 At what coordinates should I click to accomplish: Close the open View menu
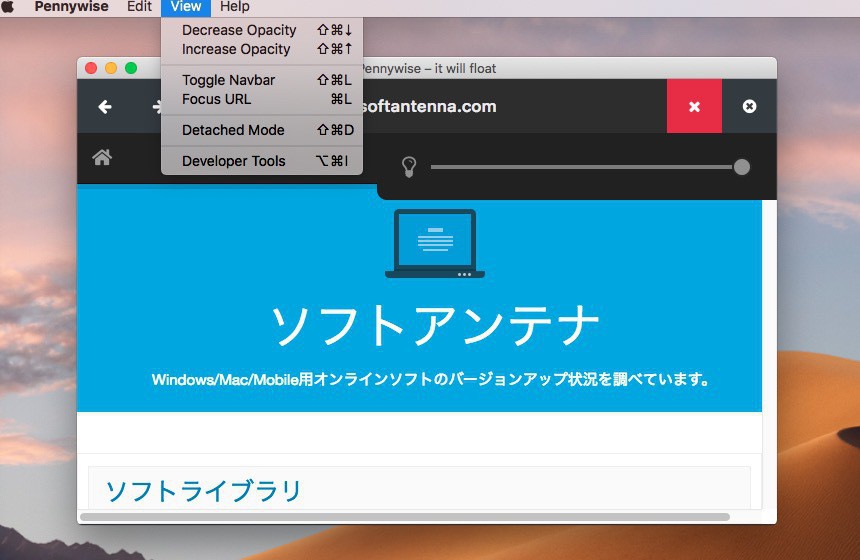(x=186, y=7)
